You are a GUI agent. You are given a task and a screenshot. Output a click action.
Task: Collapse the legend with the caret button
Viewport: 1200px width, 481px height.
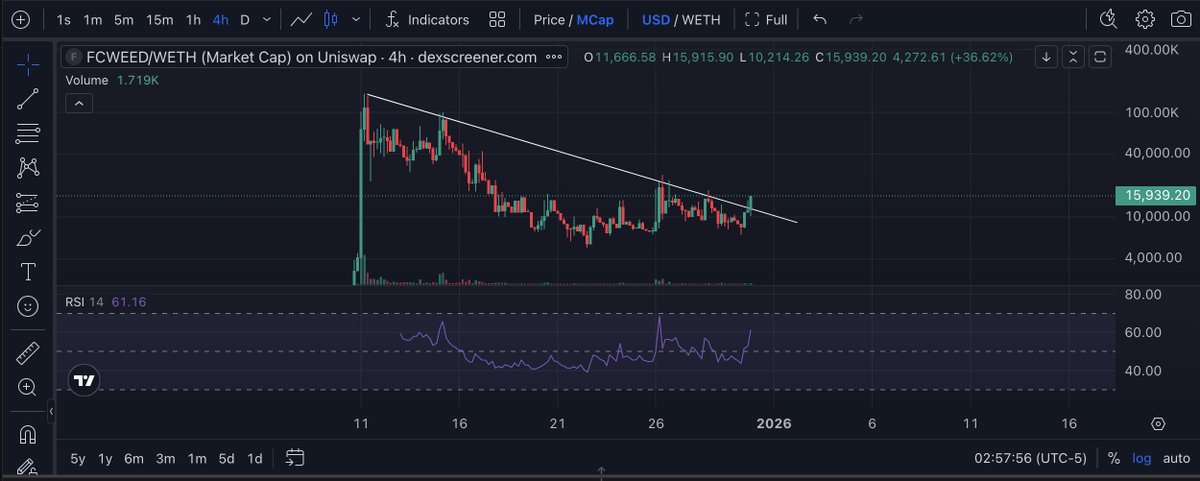pyautogui.click(x=78, y=102)
